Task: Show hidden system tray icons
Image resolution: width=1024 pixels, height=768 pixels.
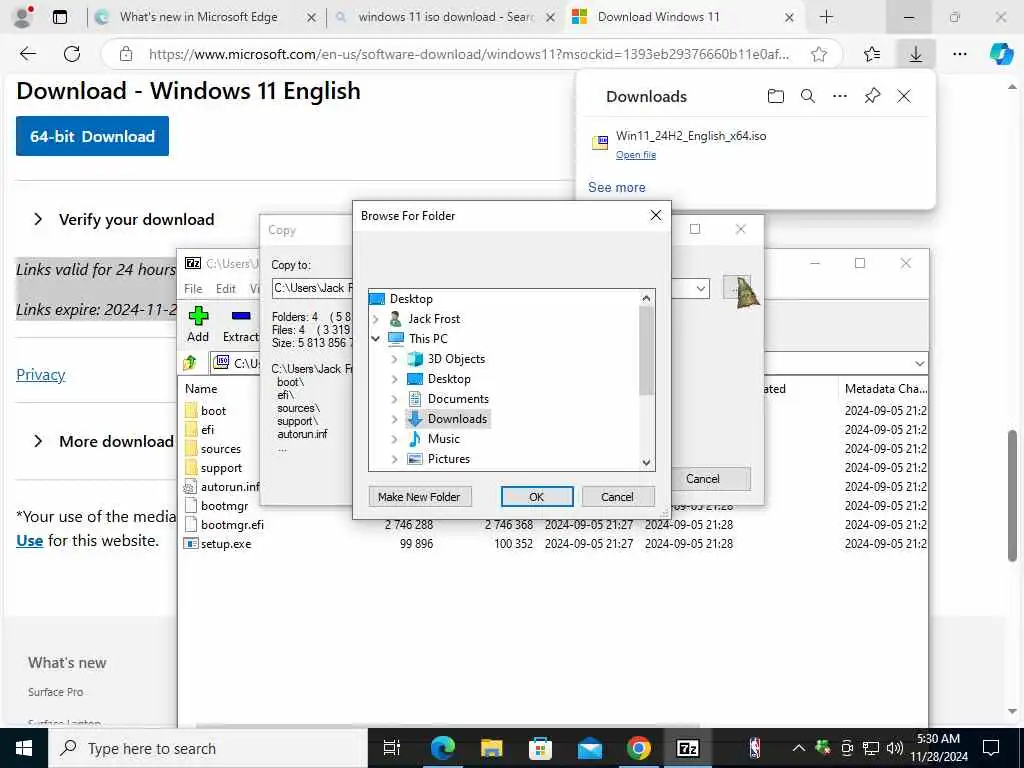Action: [x=798, y=748]
